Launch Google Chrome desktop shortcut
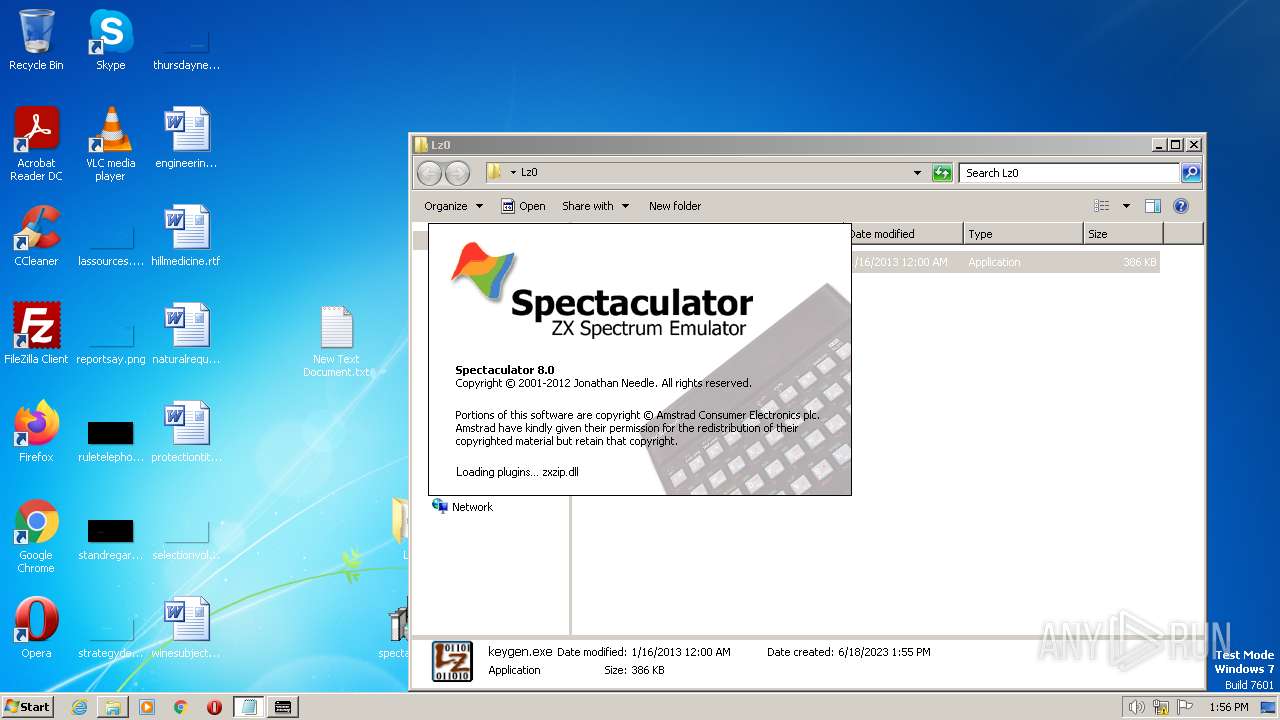This screenshot has width=1280, height=720. tap(36, 536)
